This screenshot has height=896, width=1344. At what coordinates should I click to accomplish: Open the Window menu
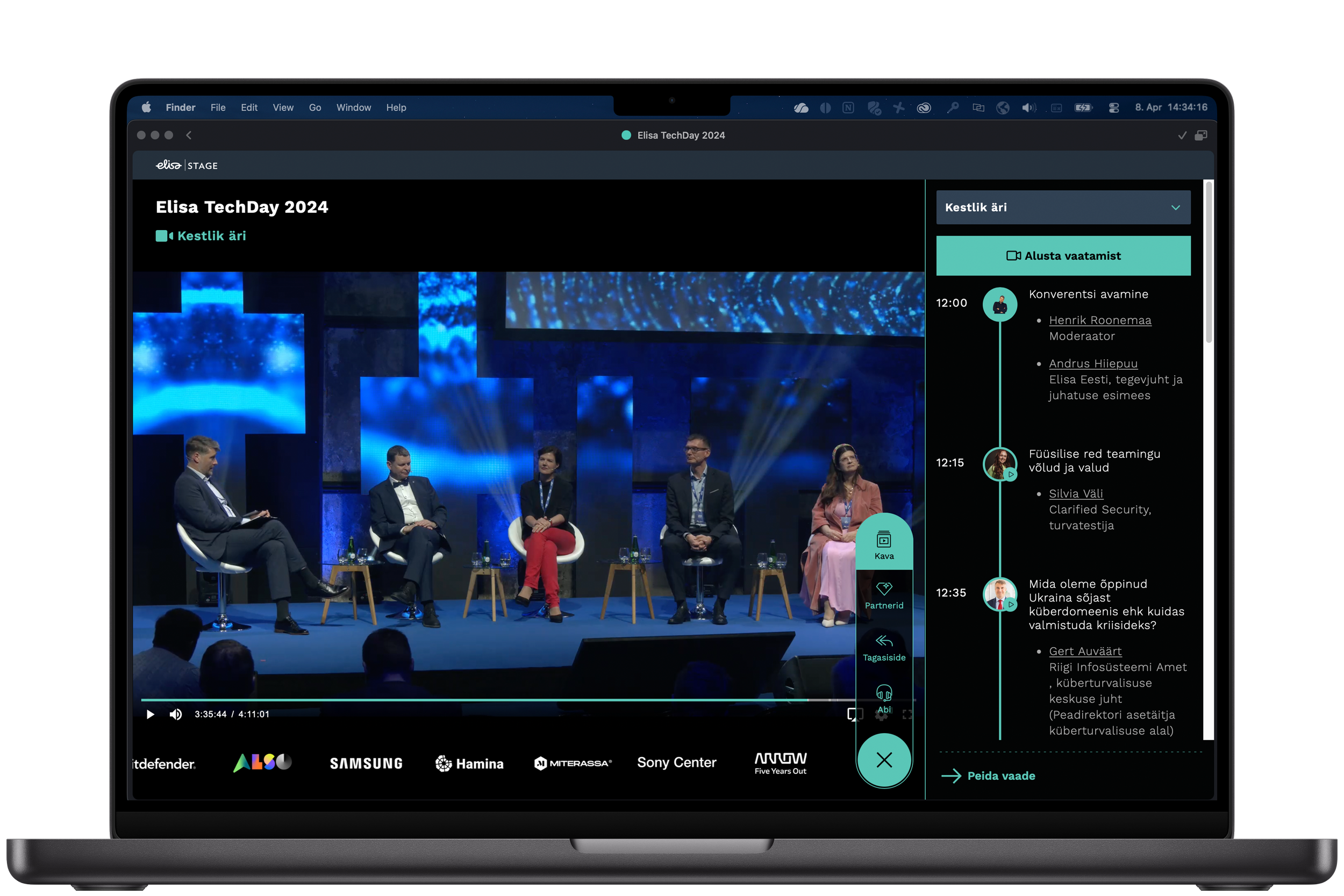click(x=353, y=107)
